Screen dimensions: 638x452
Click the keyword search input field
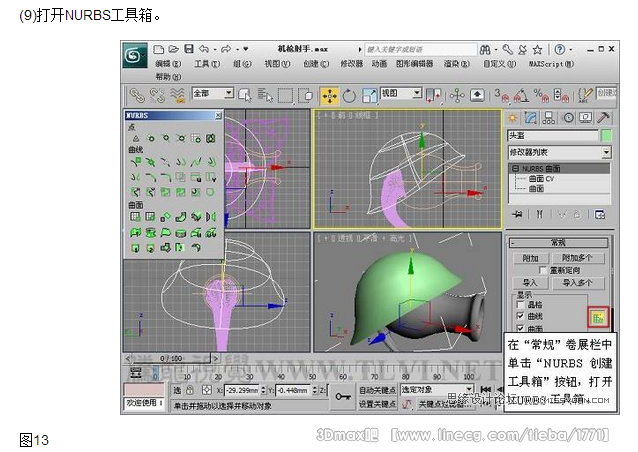coord(420,50)
